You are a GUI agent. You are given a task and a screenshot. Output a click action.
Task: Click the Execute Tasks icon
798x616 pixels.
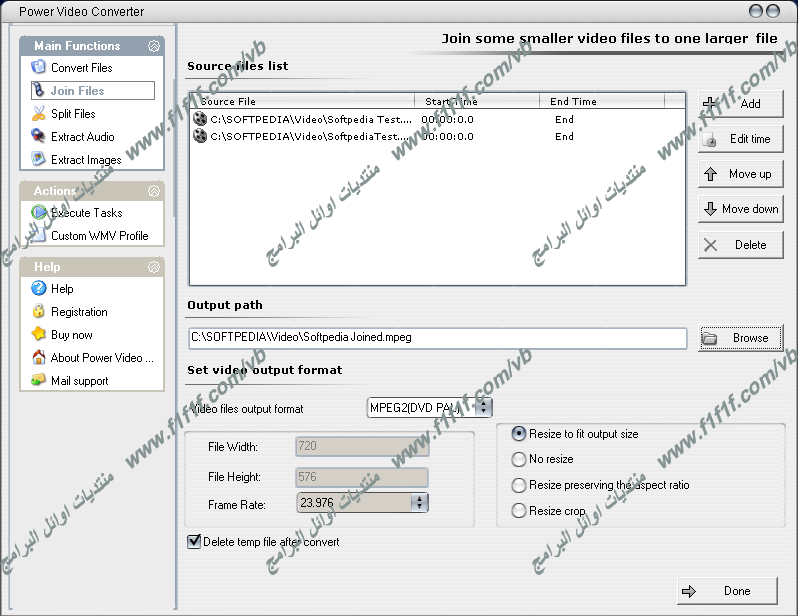click(39, 213)
